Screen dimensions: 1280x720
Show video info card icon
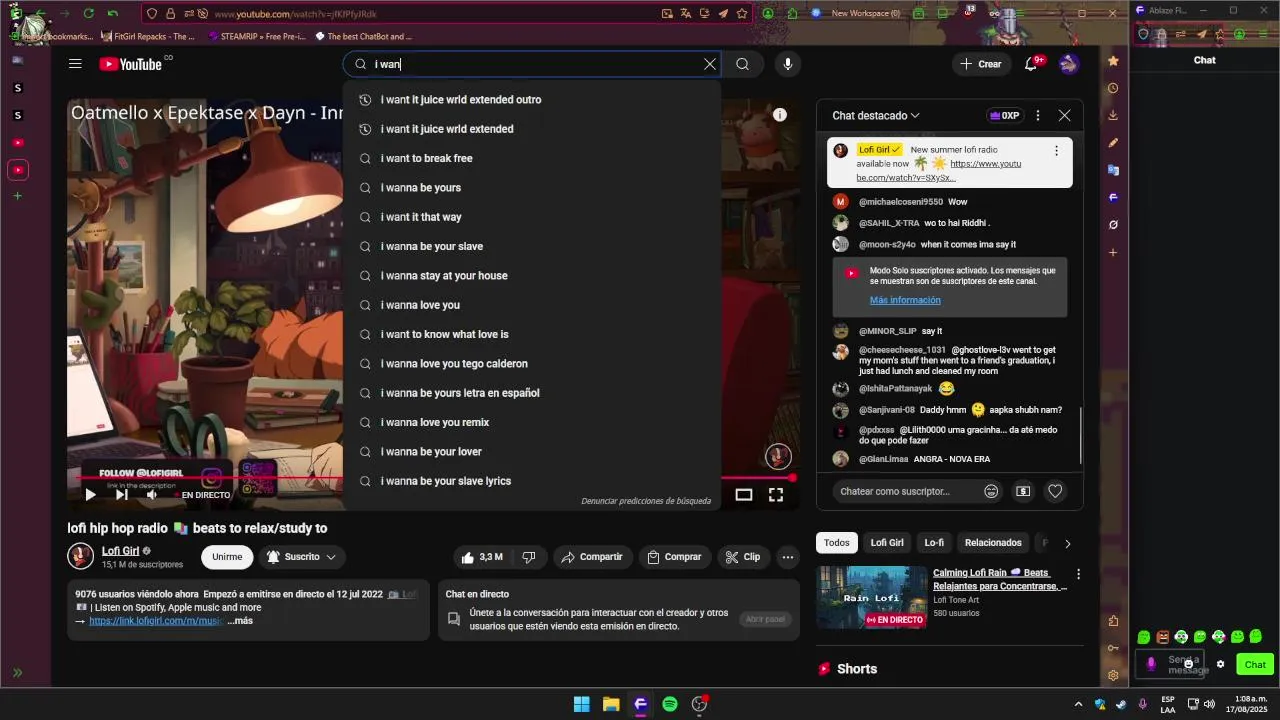pos(780,115)
